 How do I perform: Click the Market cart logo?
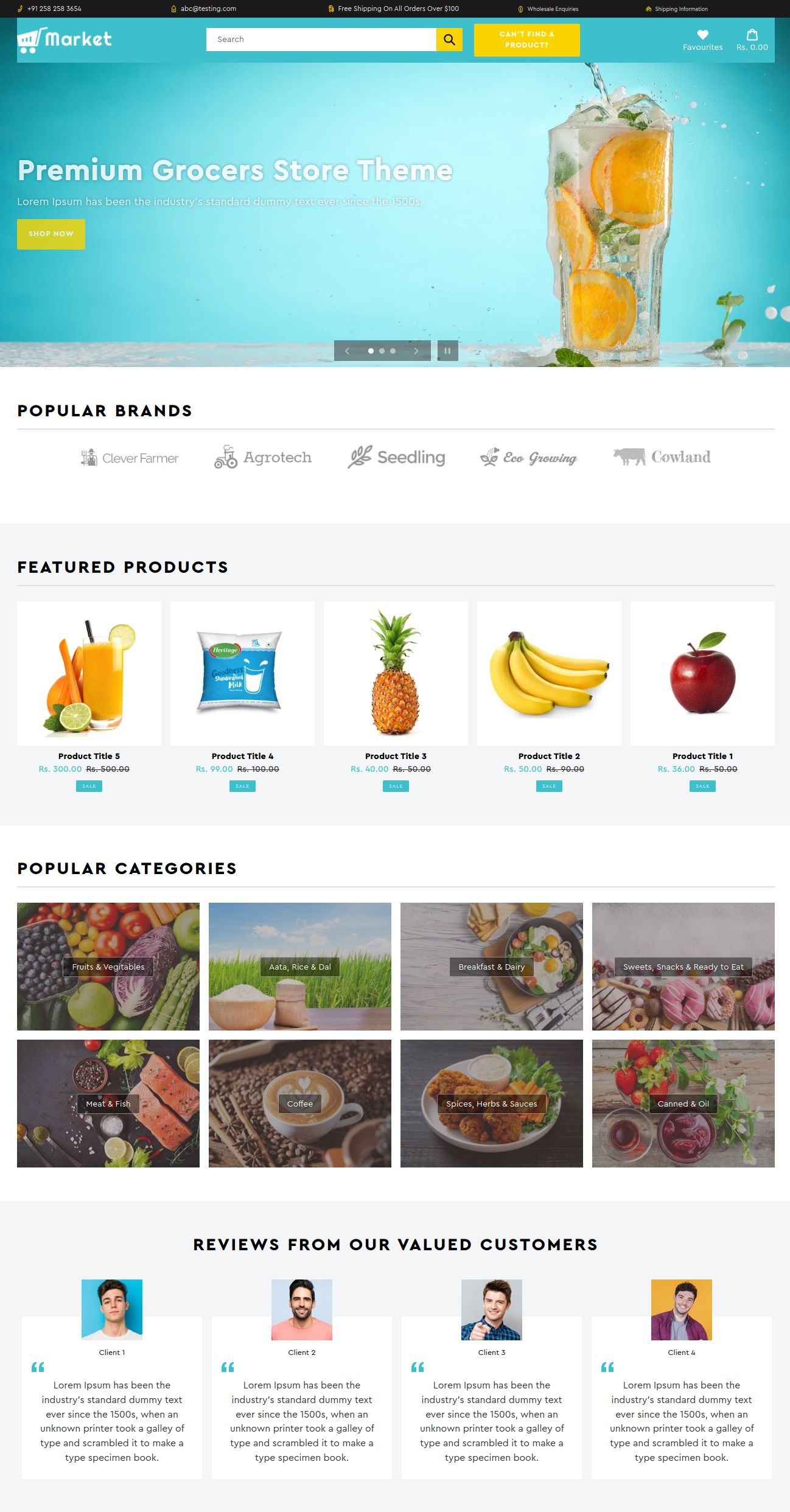point(65,40)
